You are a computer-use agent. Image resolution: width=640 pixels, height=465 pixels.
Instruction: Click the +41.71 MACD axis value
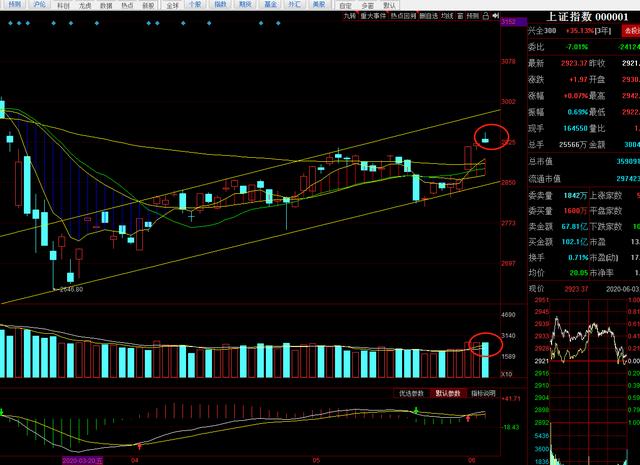(x=511, y=398)
